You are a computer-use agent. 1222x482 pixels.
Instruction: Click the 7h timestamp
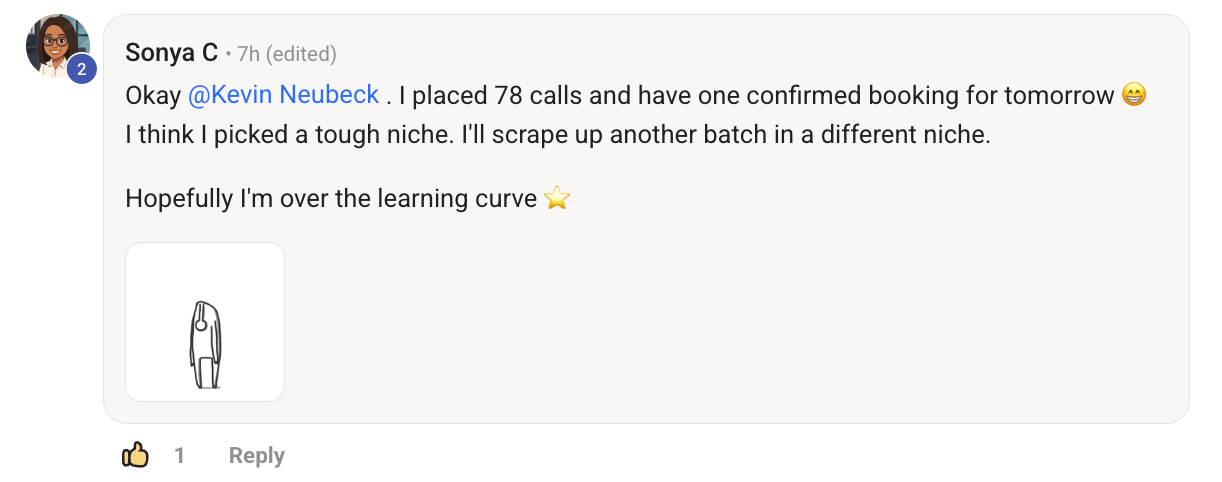(249, 54)
